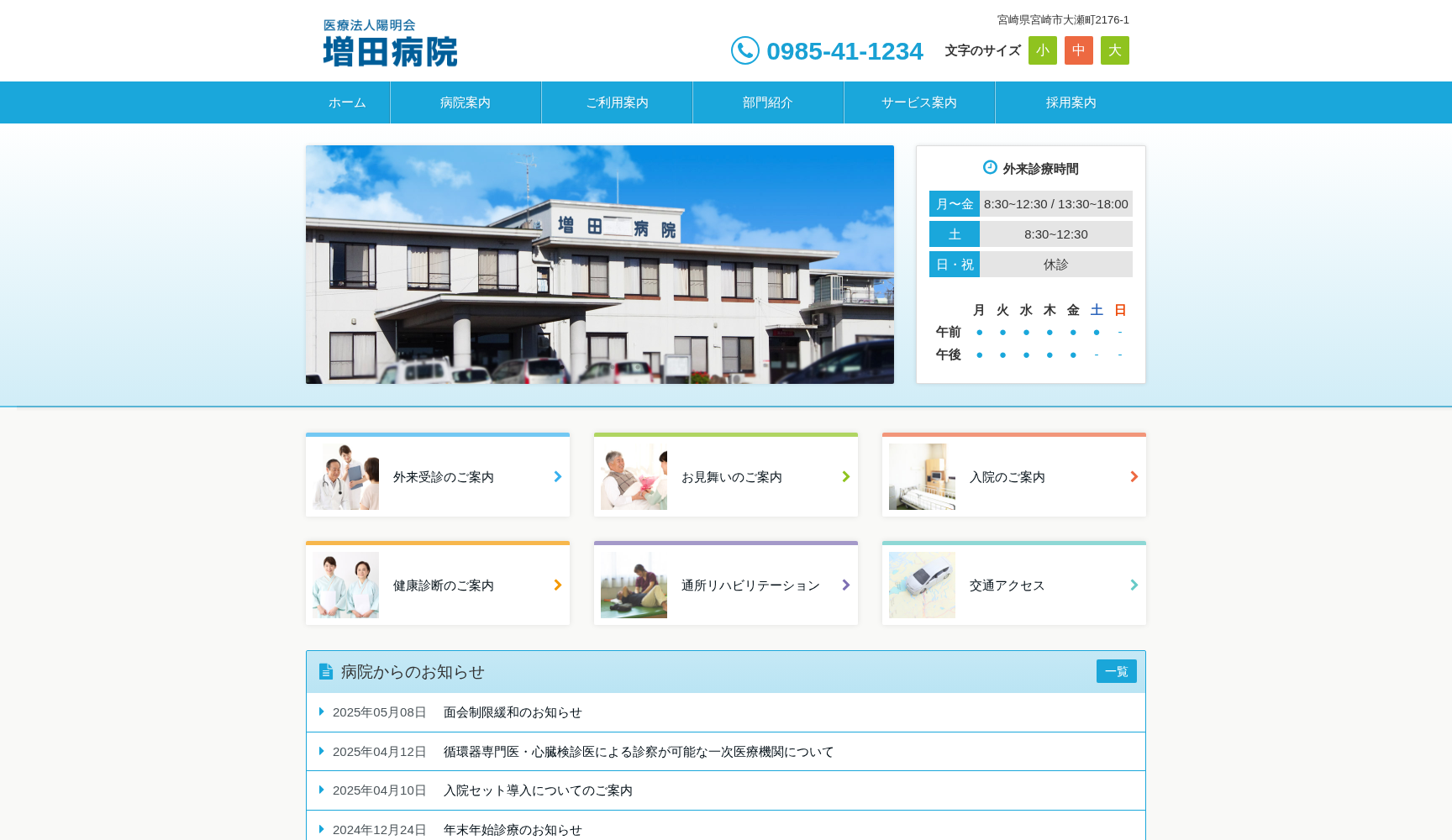Screen dimensions: 1452x840
Task: Open 通所リハビリテーション via its chevron arrow
Action: point(844,585)
